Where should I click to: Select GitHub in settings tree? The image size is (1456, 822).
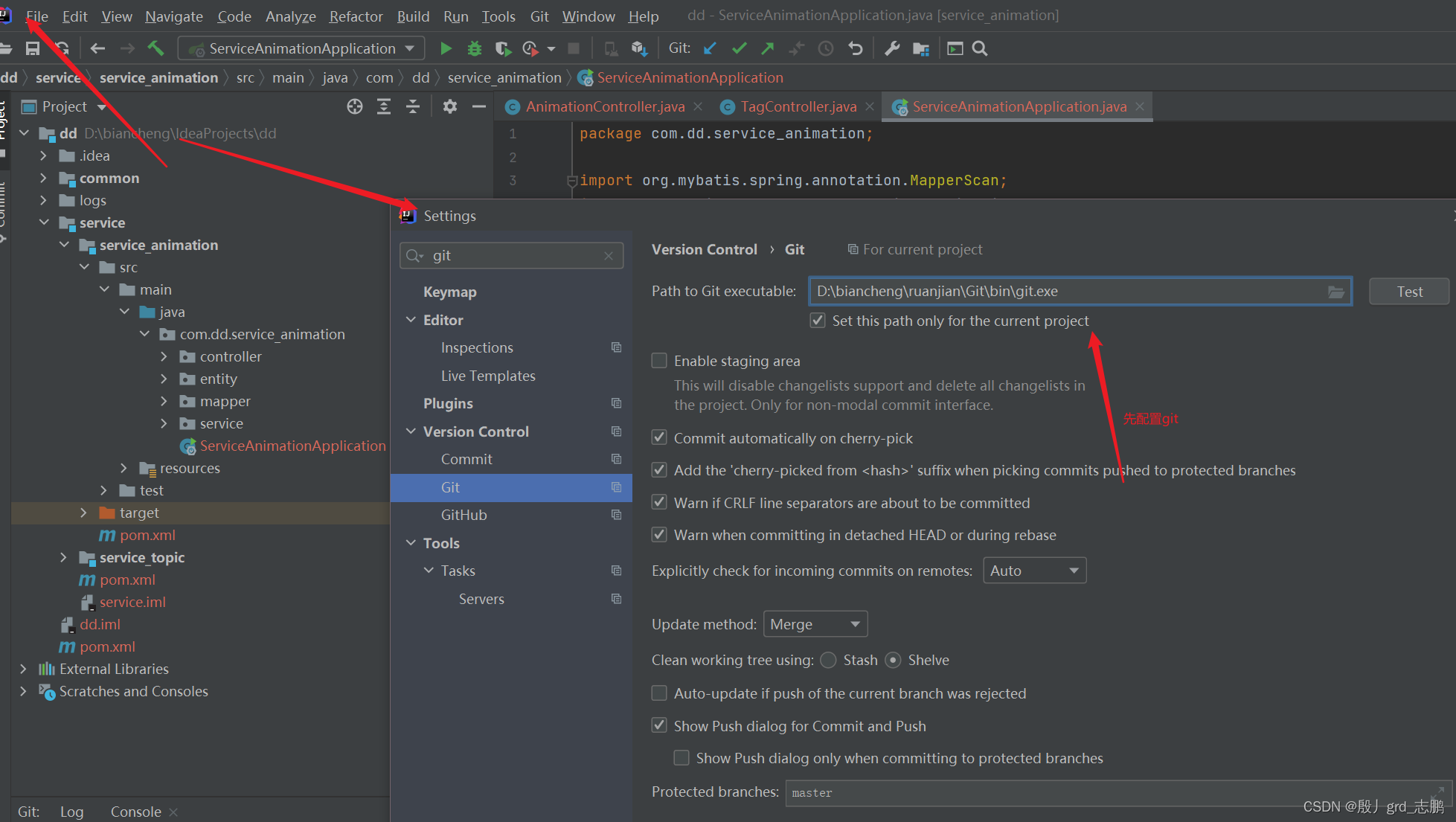[464, 515]
